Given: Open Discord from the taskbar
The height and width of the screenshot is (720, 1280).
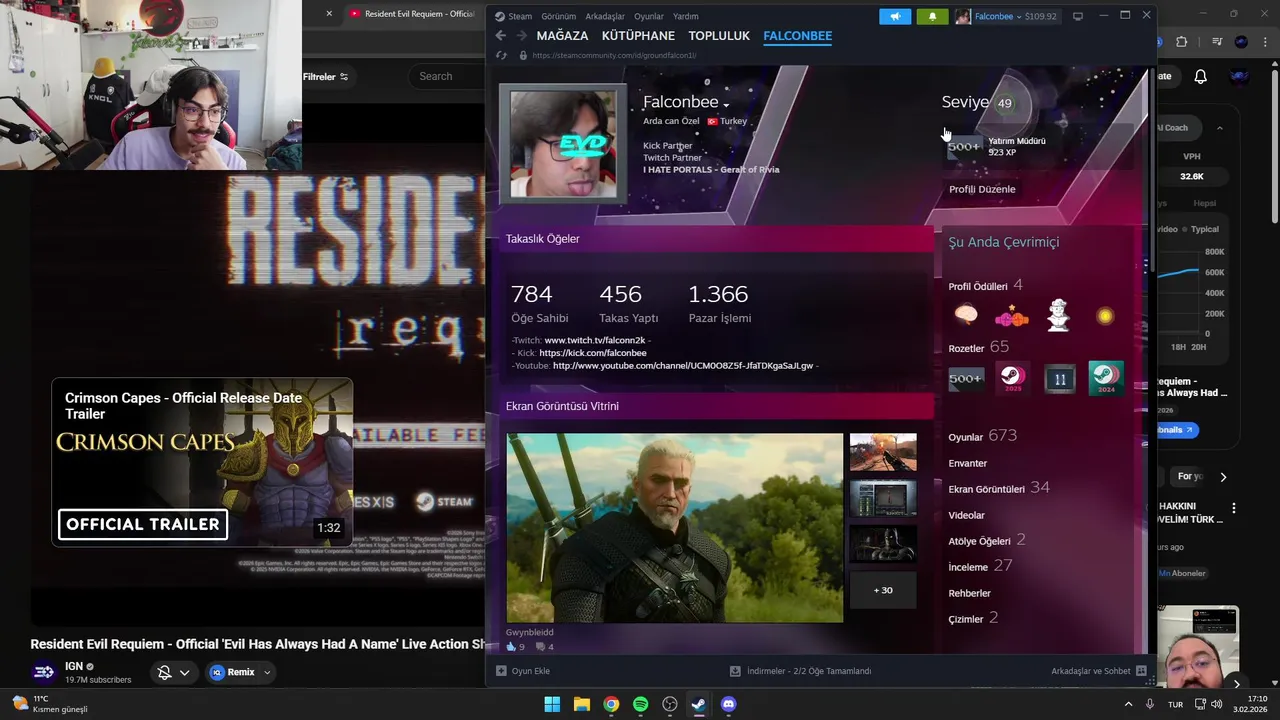Looking at the screenshot, I should tap(729, 704).
